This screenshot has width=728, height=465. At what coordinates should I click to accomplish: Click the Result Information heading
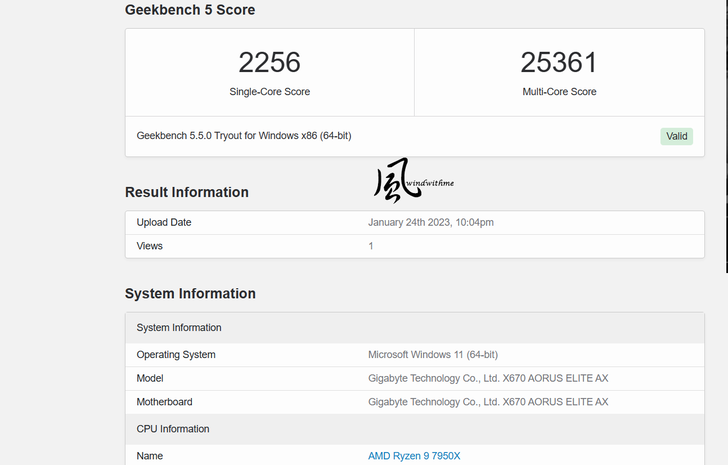point(186,192)
